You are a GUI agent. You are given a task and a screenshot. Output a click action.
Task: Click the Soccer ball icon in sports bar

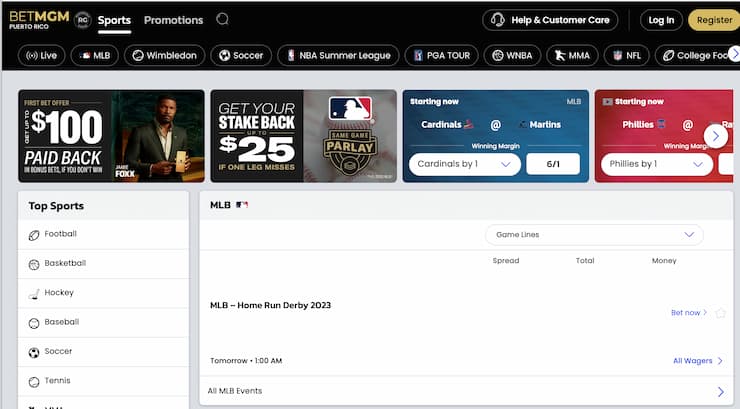tap(225, 56)
